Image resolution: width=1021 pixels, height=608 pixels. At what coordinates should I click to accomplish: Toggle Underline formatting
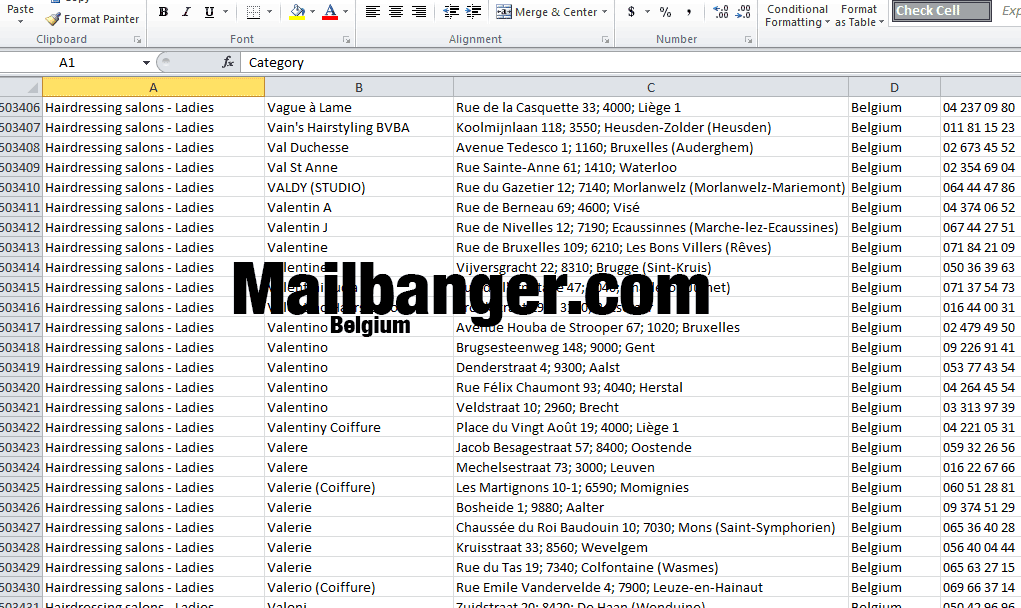point(209,12)
